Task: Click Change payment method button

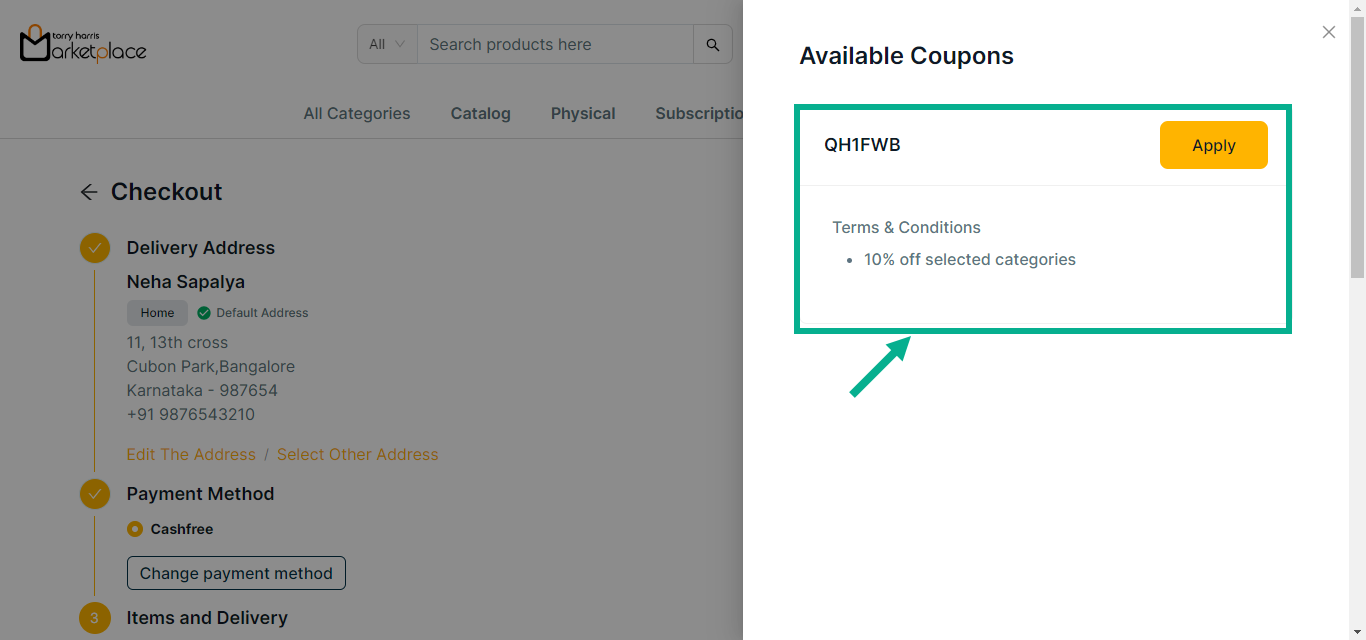Action: pyautogui.click(x=236, y=573)
